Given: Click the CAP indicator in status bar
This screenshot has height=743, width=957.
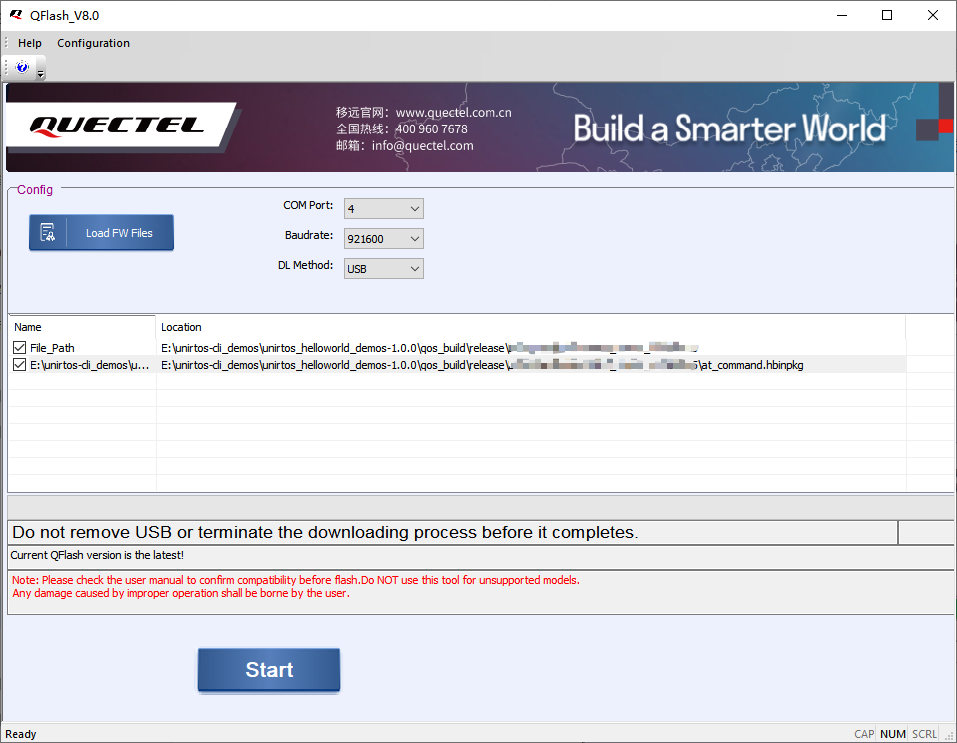Looking at the screenshot, I should [x=864, y=734].
